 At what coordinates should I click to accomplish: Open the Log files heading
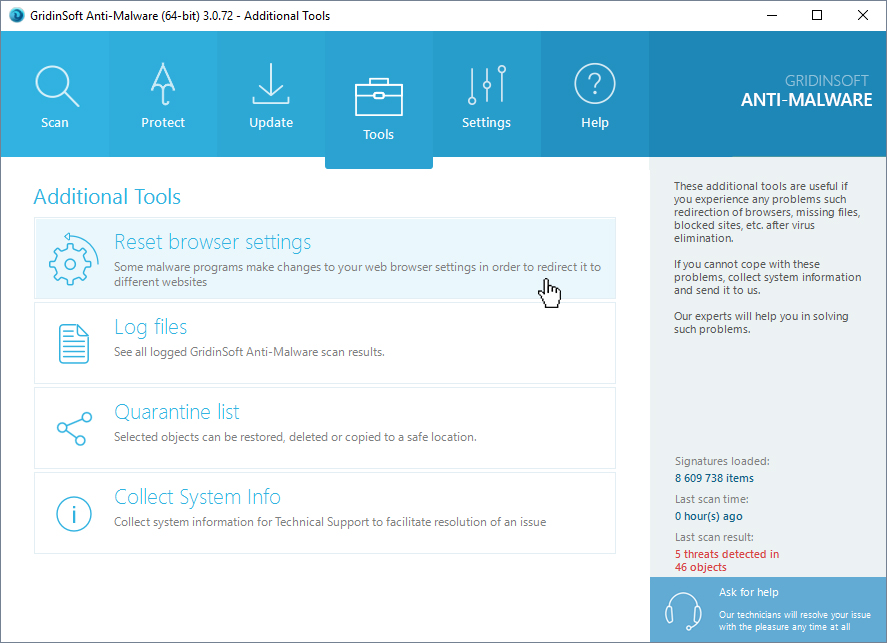(x=150, y=327)
